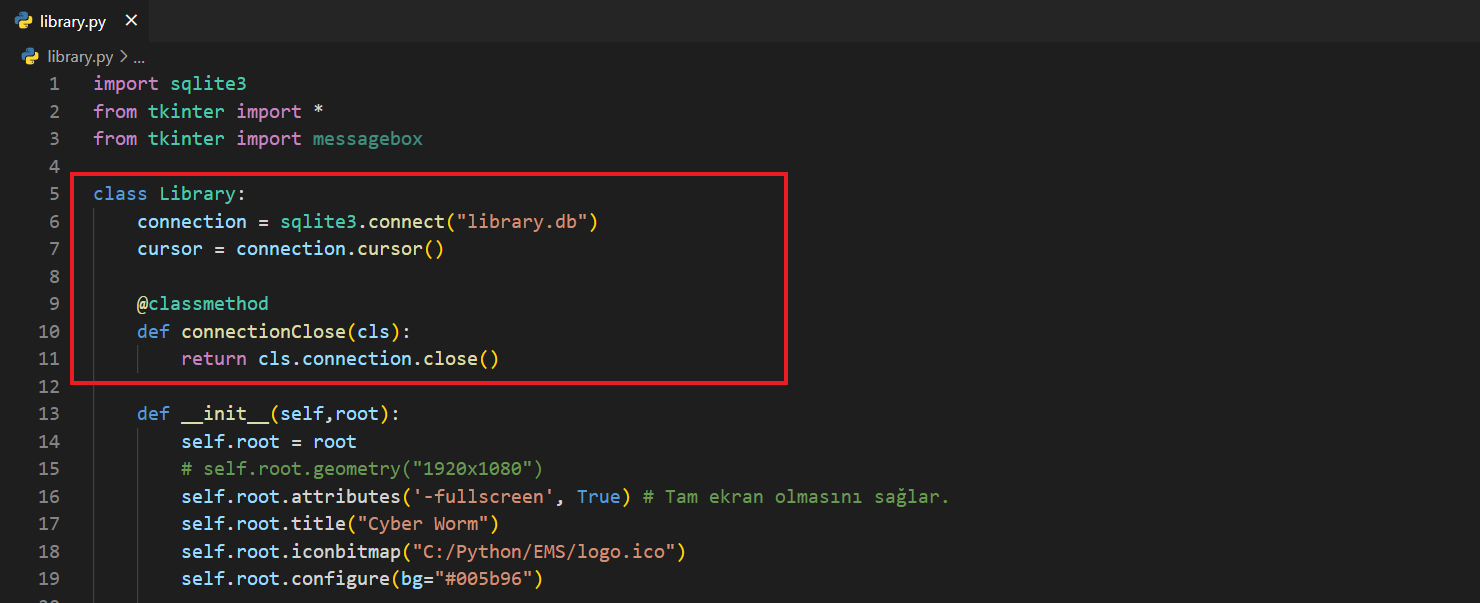Viewport: 1480px width, 603px height.
Task: Click the Python file icon in the library.py tab
Action: coord(23,21)
